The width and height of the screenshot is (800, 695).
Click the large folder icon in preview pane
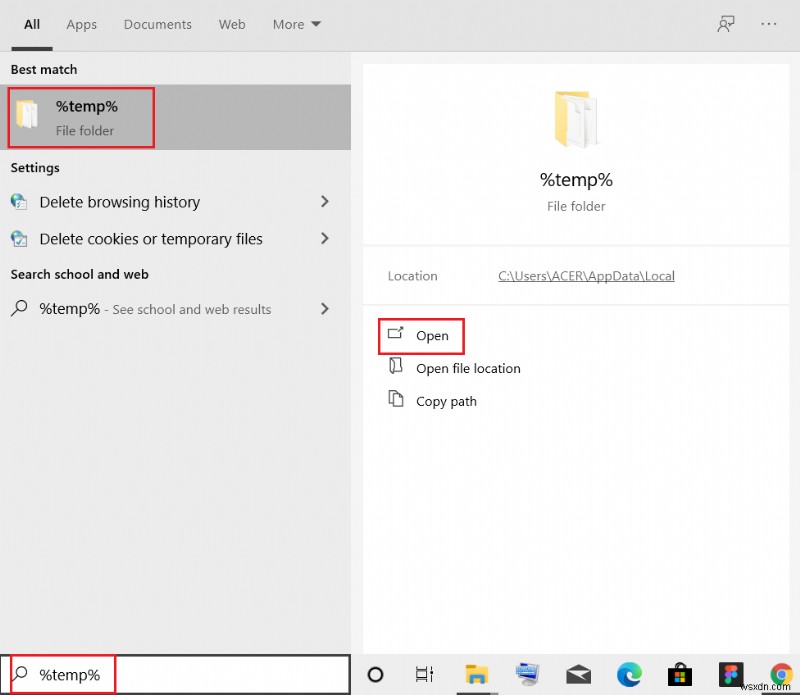coord(576,119)
